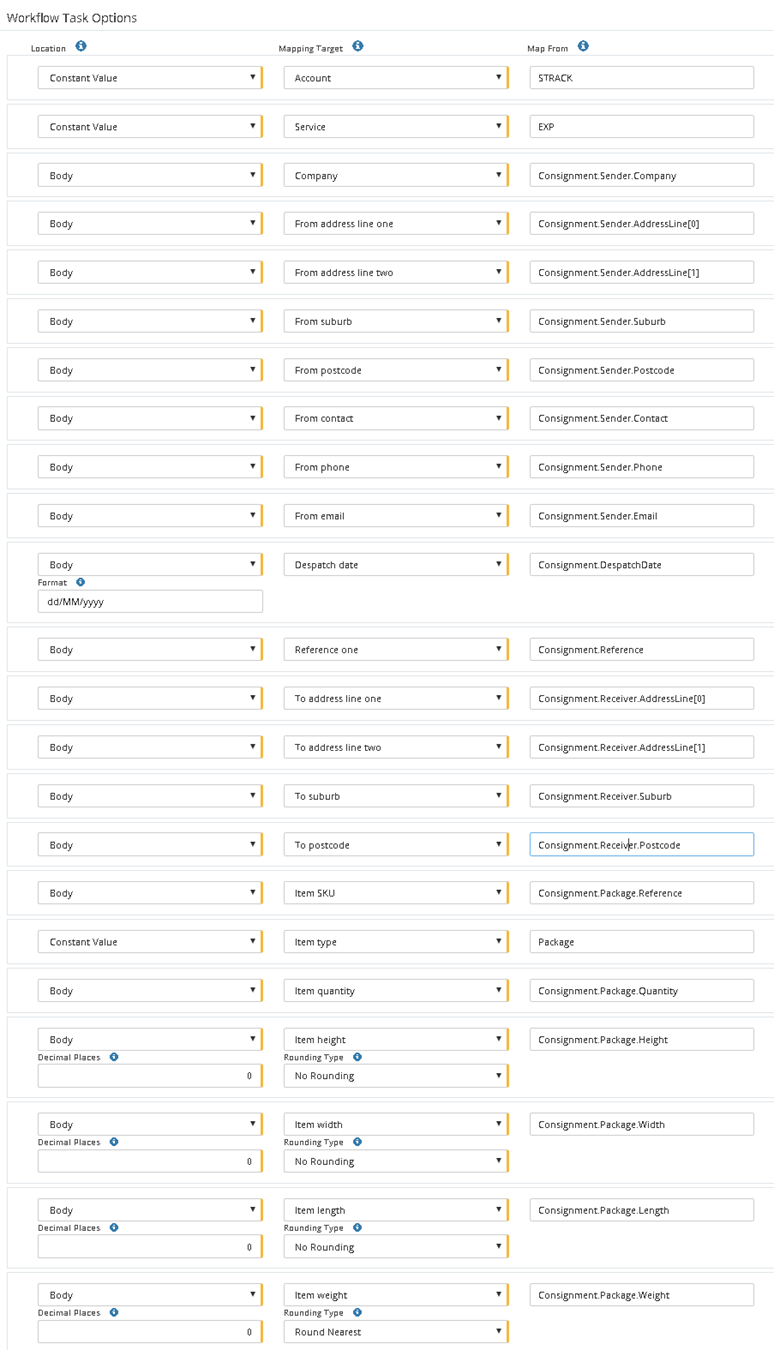Open the Item type mapping target dropdown

click(395, 942)
